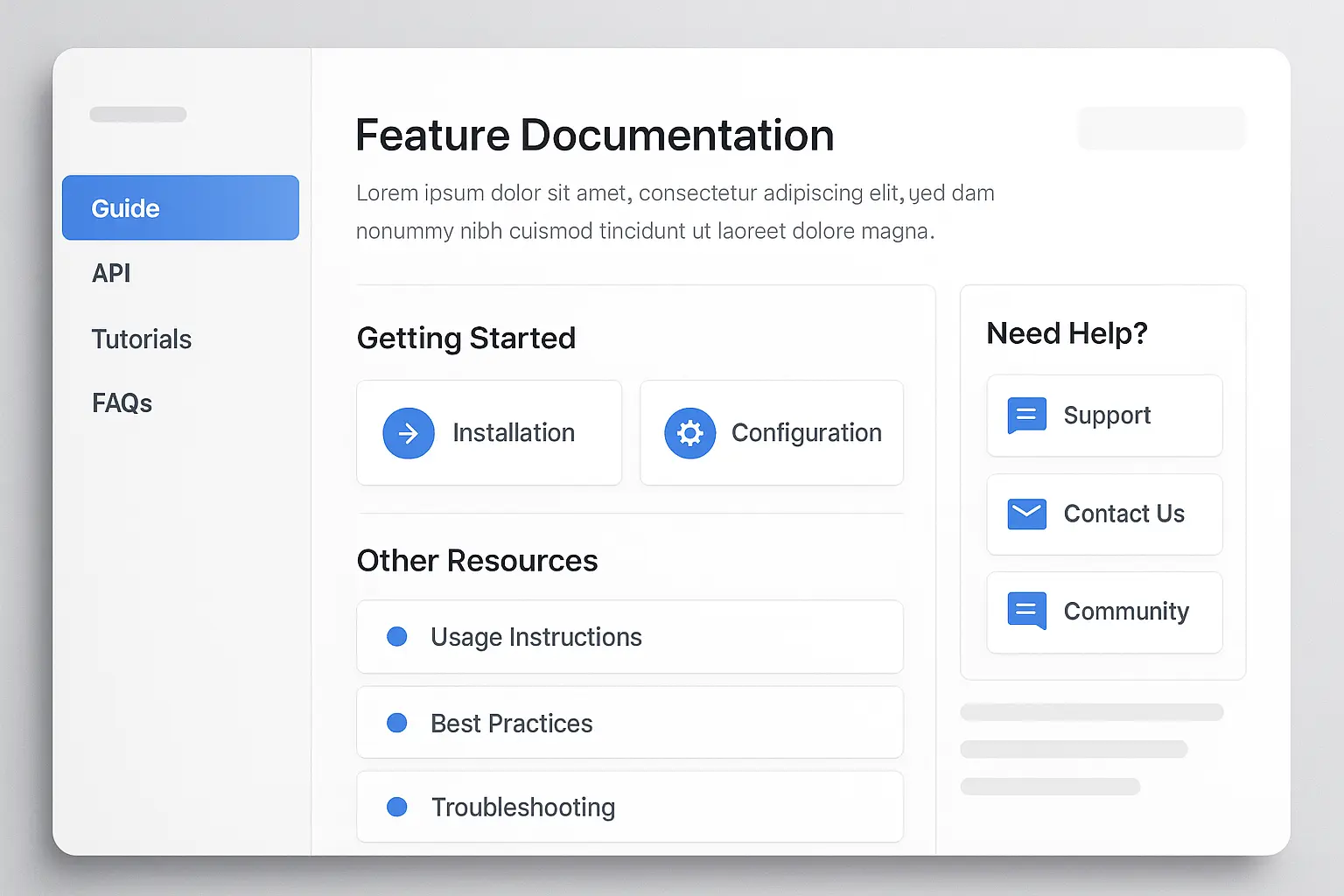The image size is (1344, 896).
Task: Select the blue dot next to Best Practices
Action: [x=397, y=723]
